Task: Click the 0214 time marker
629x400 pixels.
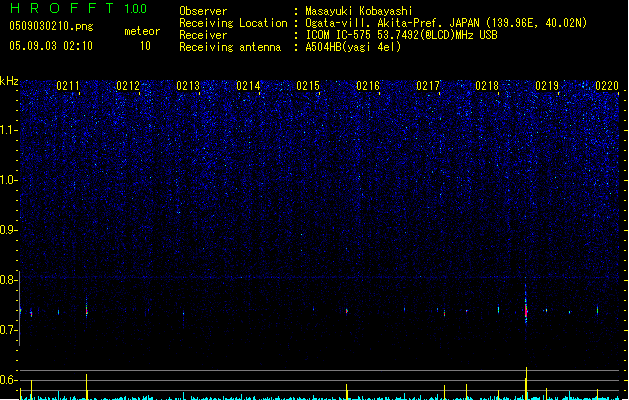Action: (x=248, y=86)
